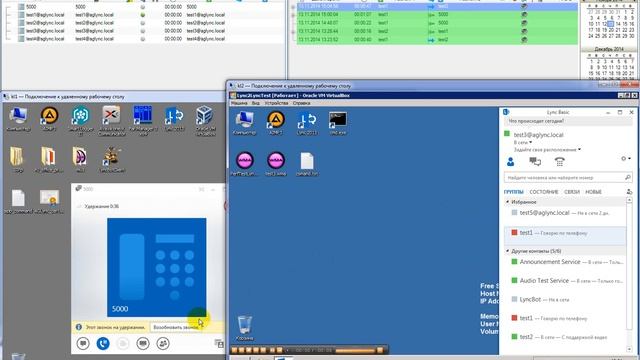This screenshot has height=360, width=640.
Task: Open cmd.exe shortcut on VM desktop
Action: click(338, 123)
